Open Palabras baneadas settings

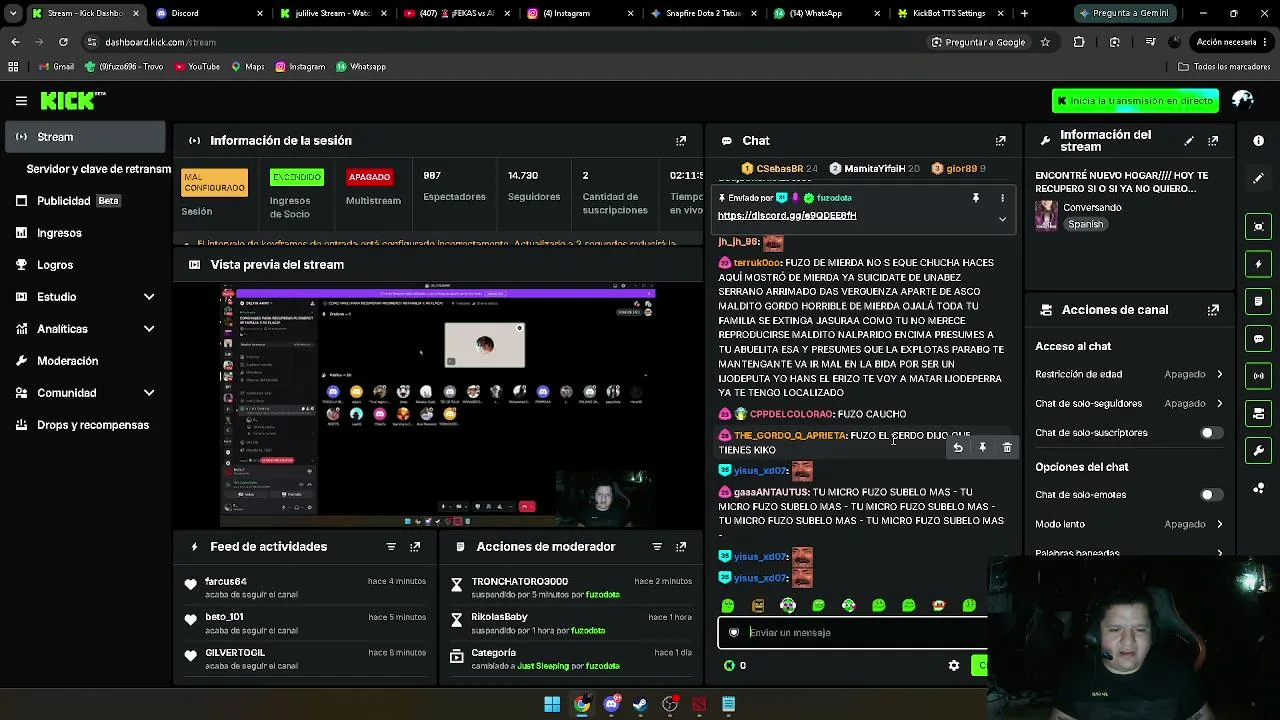click(x=1129, y=552)
